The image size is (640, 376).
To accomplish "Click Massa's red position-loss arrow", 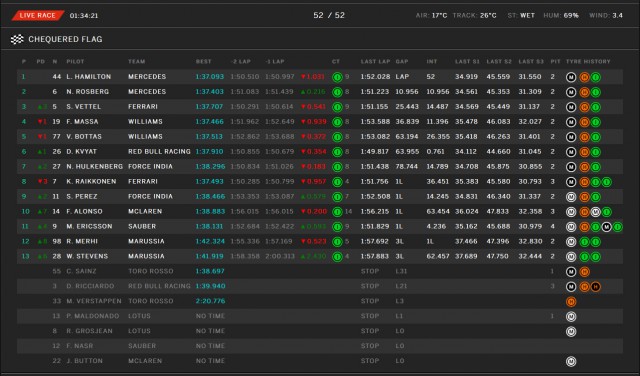I will pos(41,122).
